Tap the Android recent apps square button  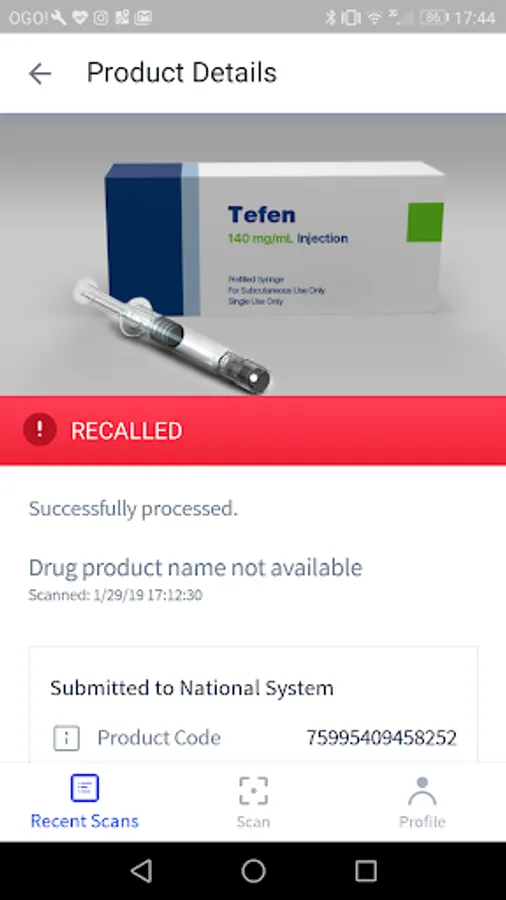coord(365,871)
